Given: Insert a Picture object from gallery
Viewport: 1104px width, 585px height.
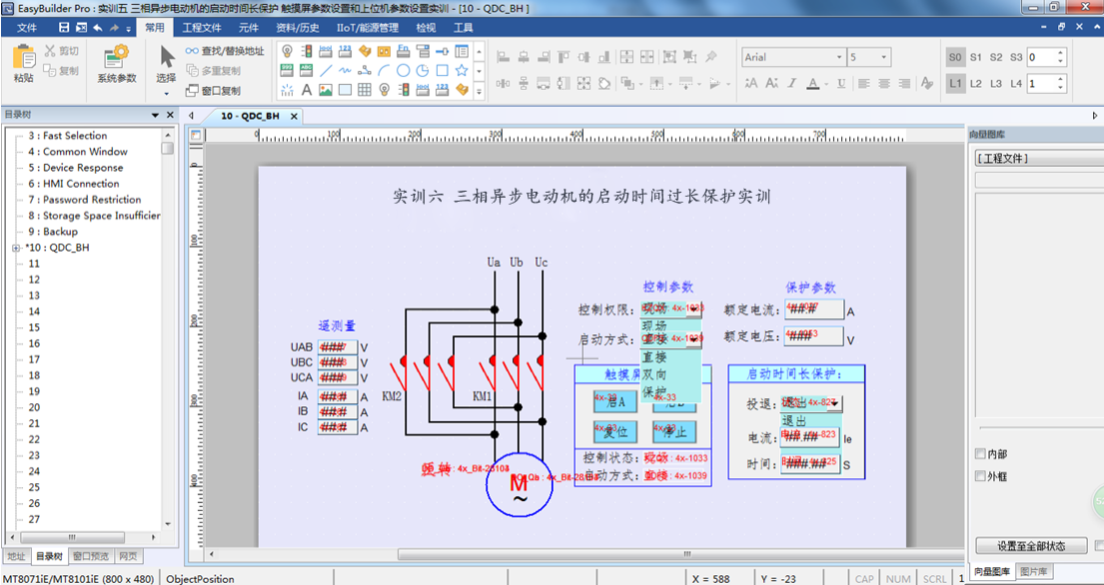Looking at the screenshot, I should 325,89.
